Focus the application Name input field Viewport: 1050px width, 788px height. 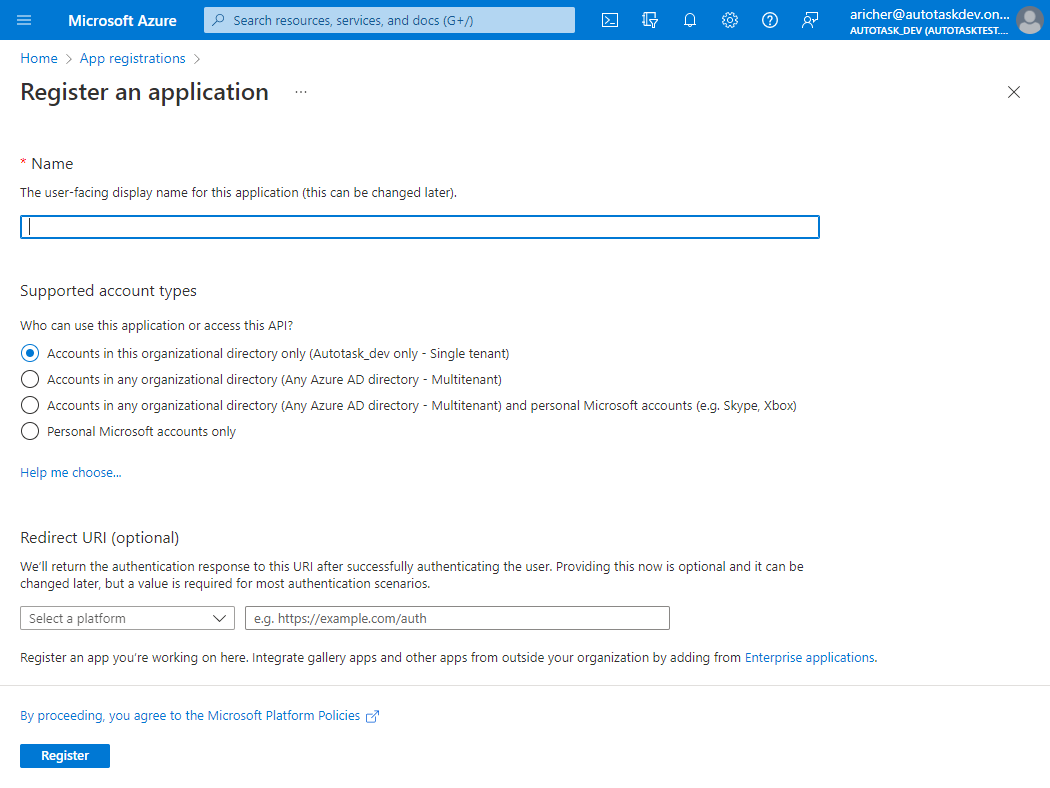(x=420, y=227)
